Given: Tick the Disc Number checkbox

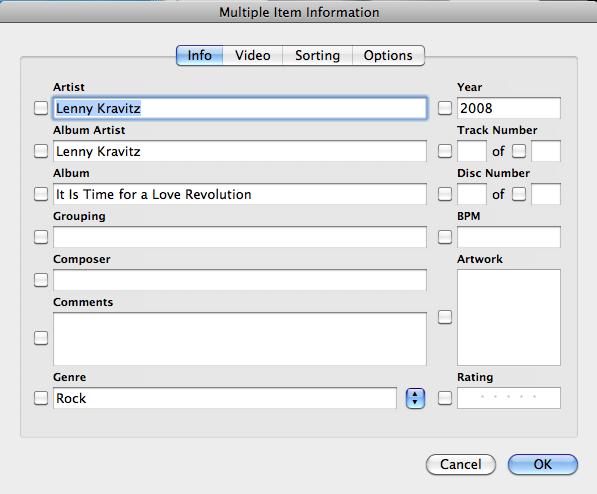Looking at the screenshot, I should point(445,194).
